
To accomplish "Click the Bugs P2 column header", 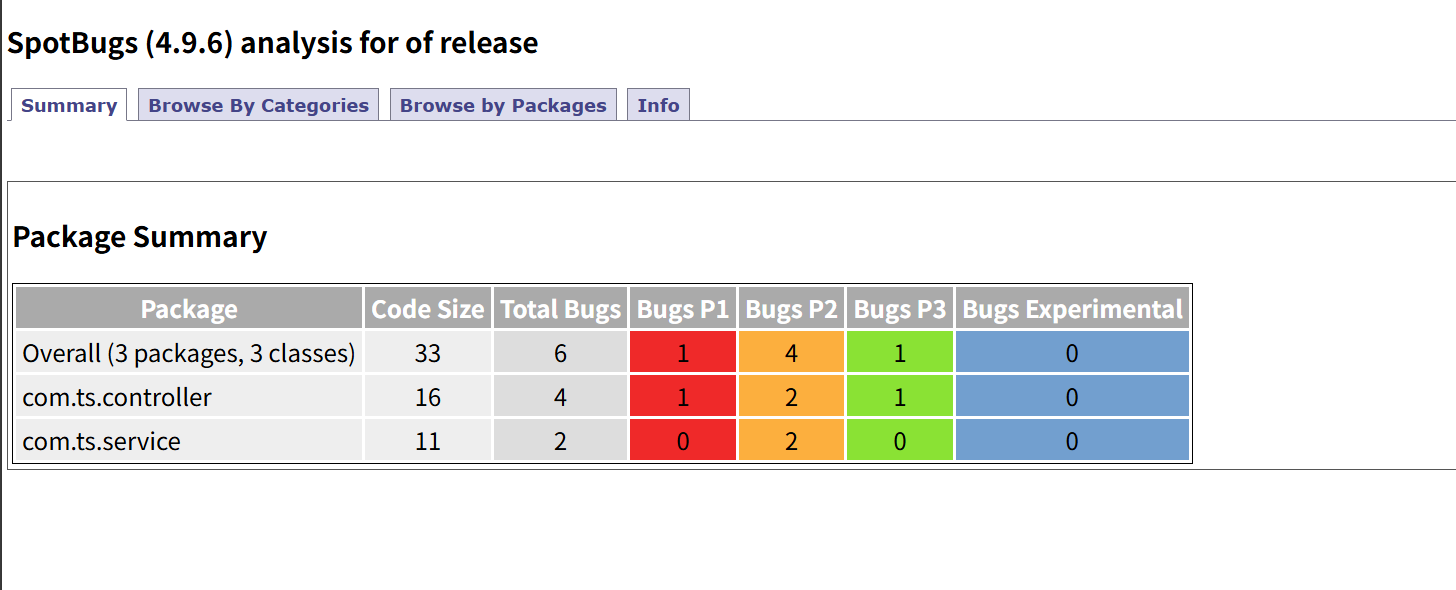I will click(791, 309).
